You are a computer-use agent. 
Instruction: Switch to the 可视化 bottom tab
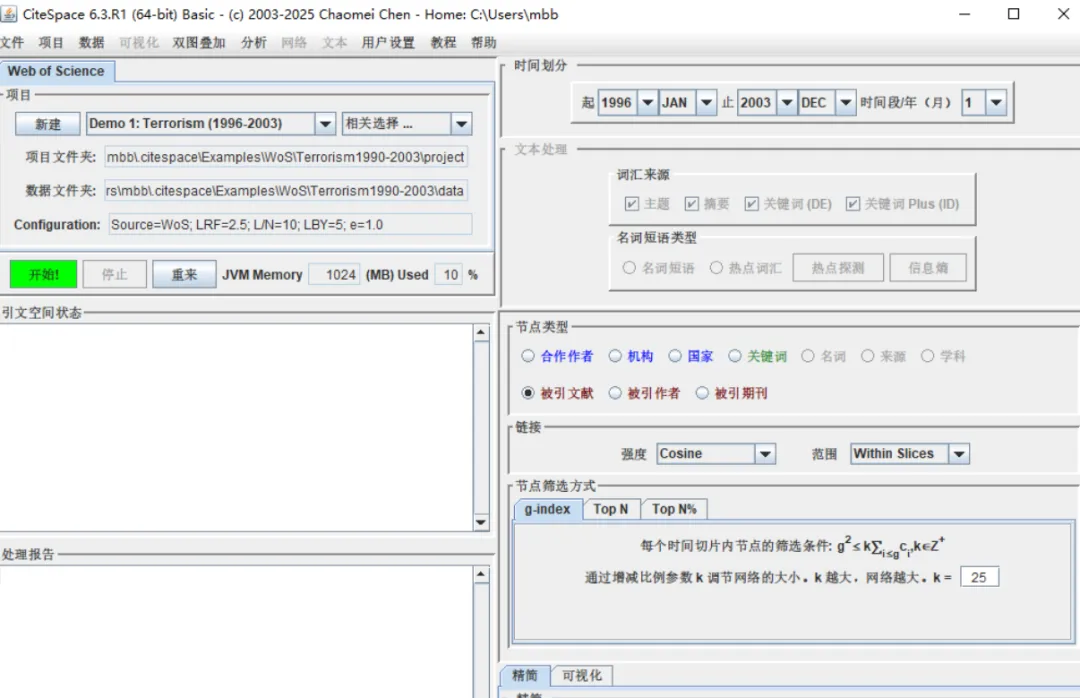point(582,675)
